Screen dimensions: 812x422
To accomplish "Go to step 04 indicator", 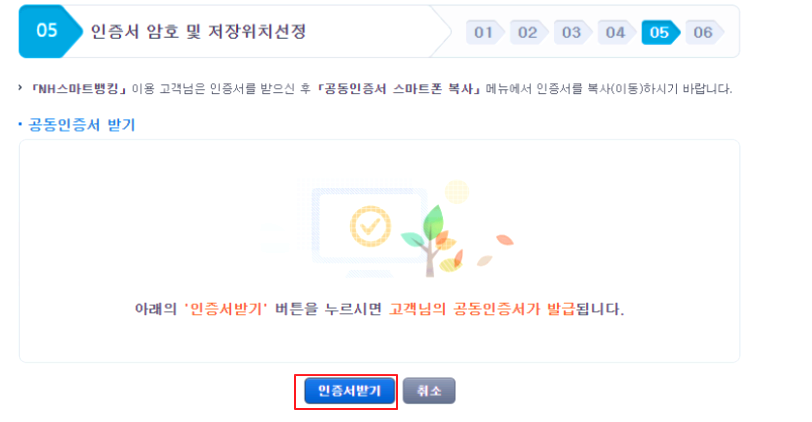I will pos(616,33).
